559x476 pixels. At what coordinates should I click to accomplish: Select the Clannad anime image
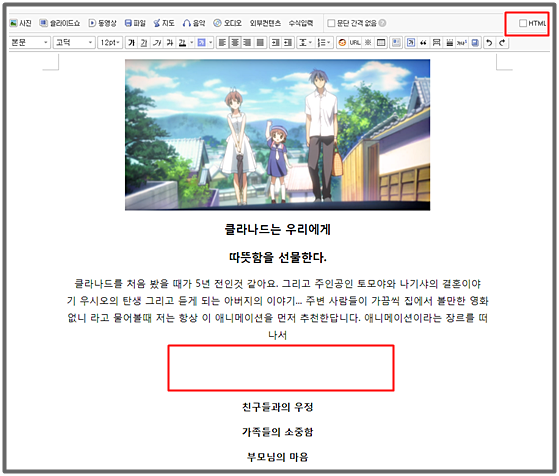pos(277,135)
